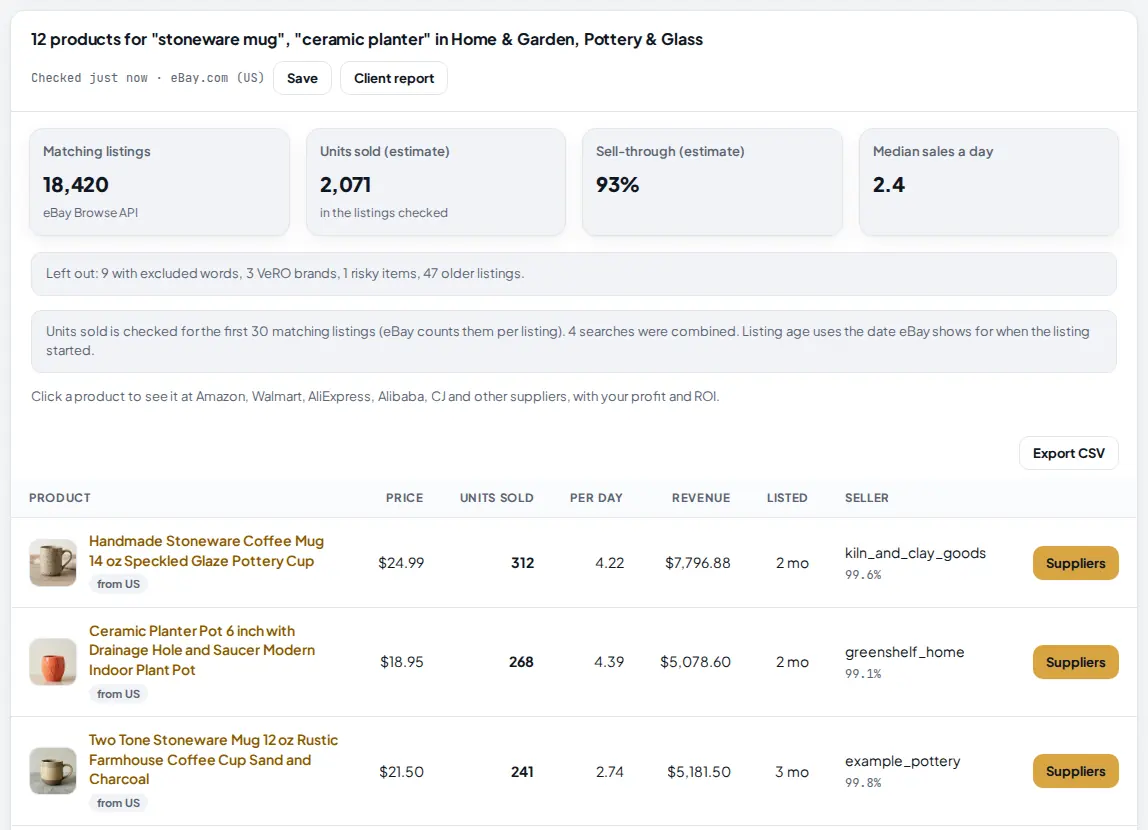Image resolution: width=1148 pixels, height=830 pixels.
Task: Click 'Checked just now · eBay.com (US)' text
Action: (147, 78)
